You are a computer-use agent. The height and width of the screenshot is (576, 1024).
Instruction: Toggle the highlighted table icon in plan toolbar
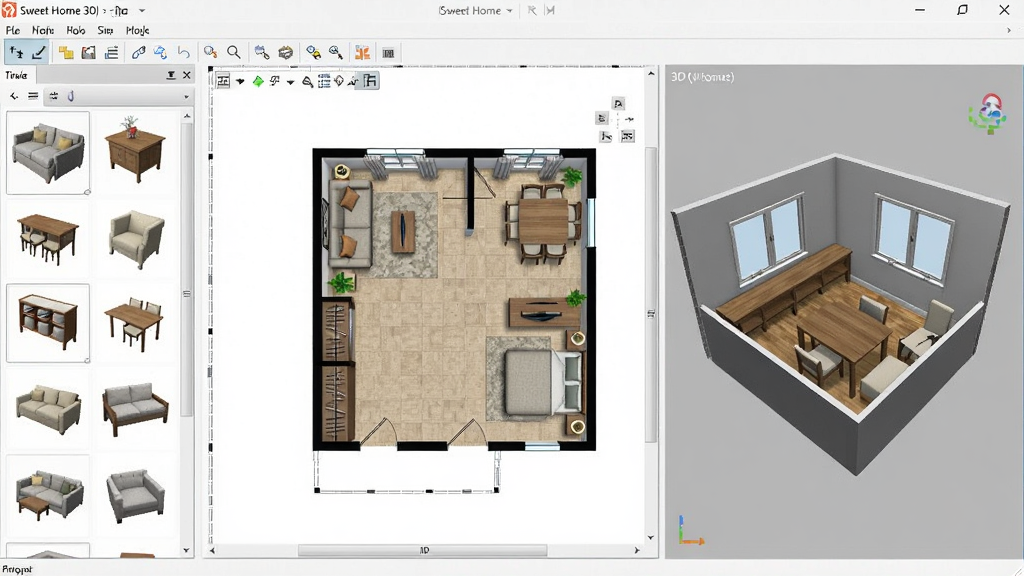tap(370, 81)
